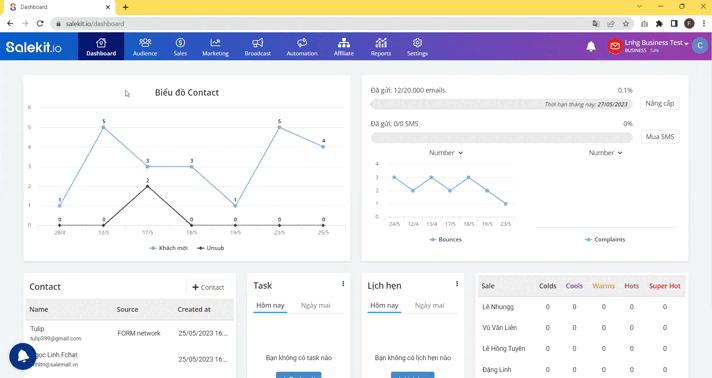Select the Ngày mai tab in Lịch hẹn panel
This screenshot has width=712, height=378.
(430, 306)
